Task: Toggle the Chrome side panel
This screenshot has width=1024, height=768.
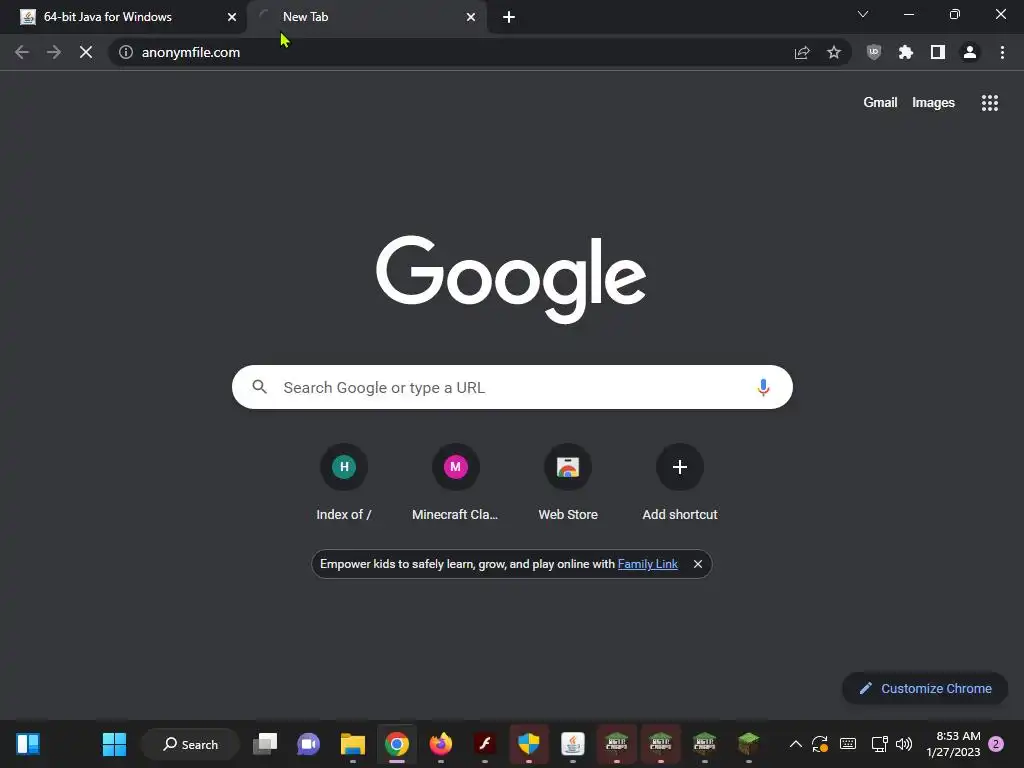Action: (938, 52)
